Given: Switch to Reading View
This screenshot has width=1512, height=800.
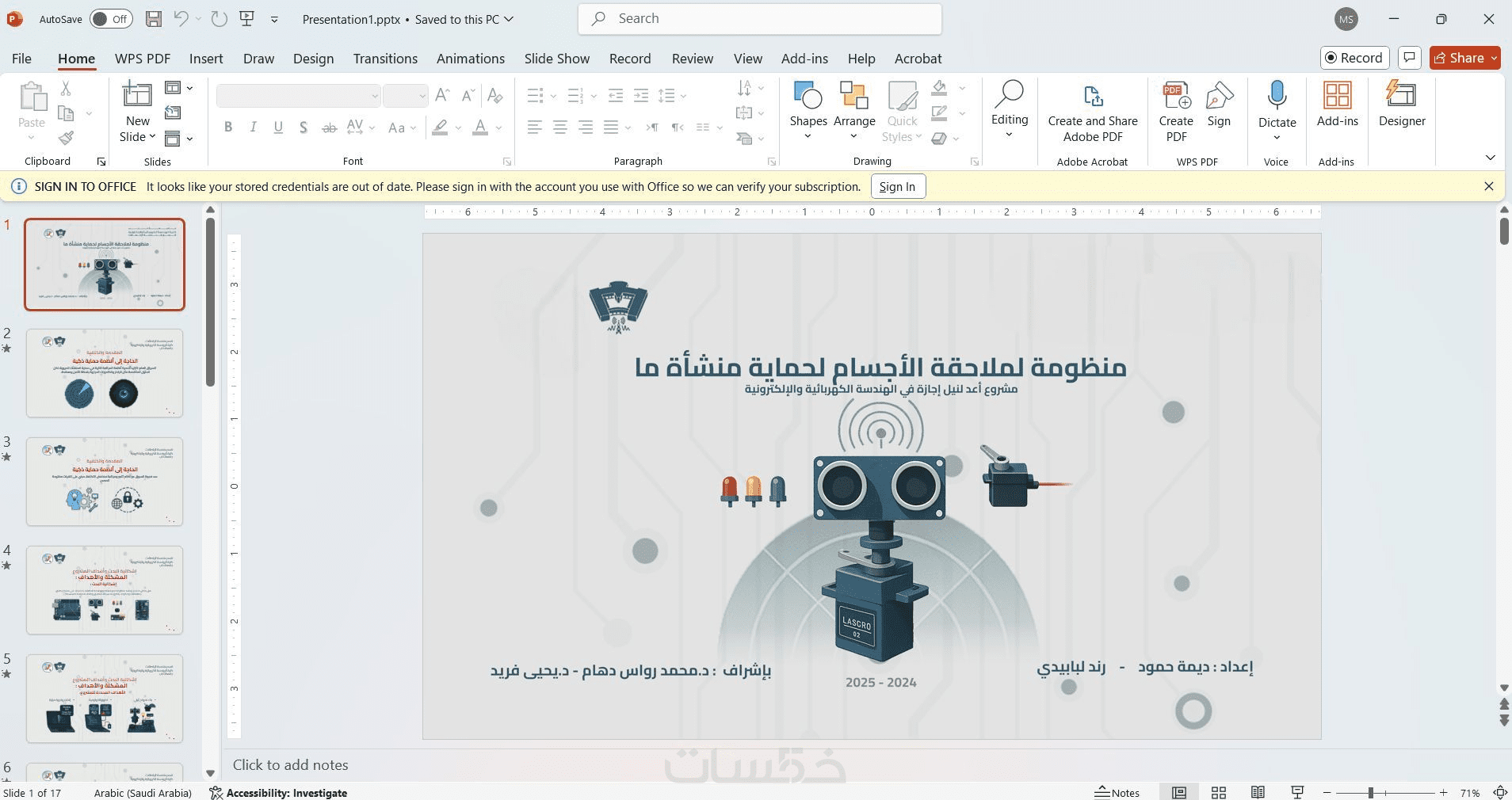Looking at the screenshot, I should tap(1258, 792).
